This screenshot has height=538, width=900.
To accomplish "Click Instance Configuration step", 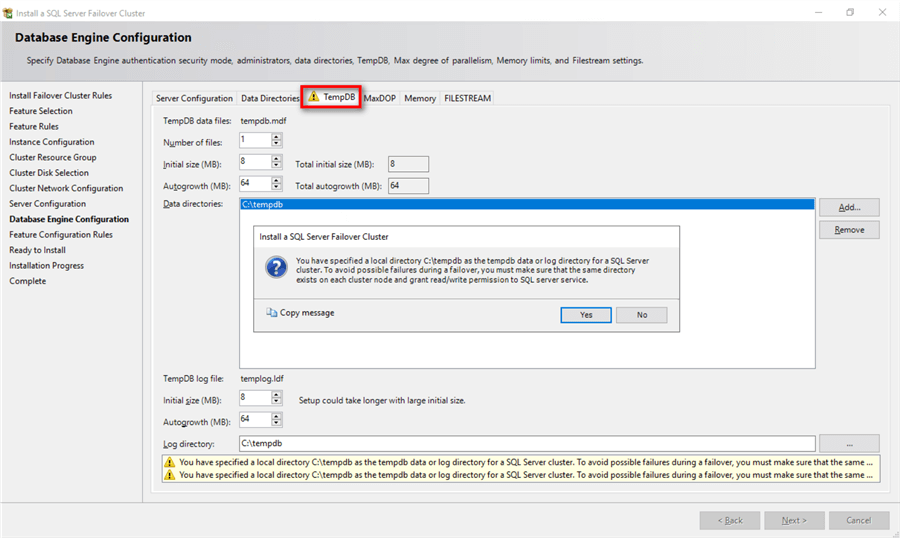I will (x=52, y=142).
